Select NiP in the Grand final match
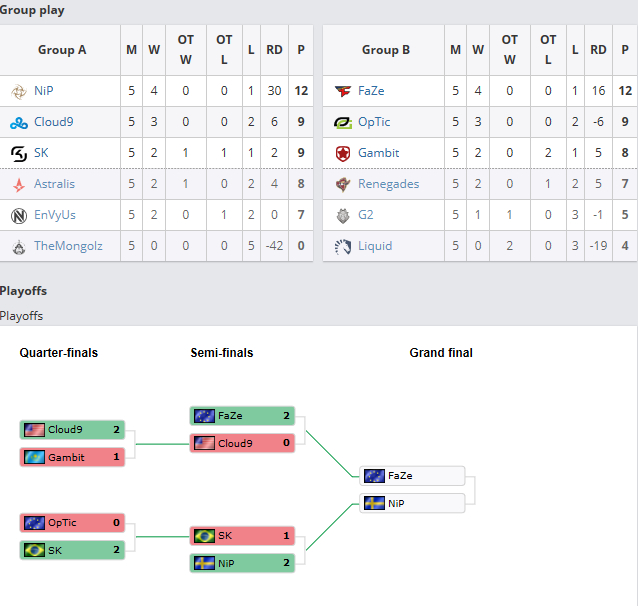 413,503
